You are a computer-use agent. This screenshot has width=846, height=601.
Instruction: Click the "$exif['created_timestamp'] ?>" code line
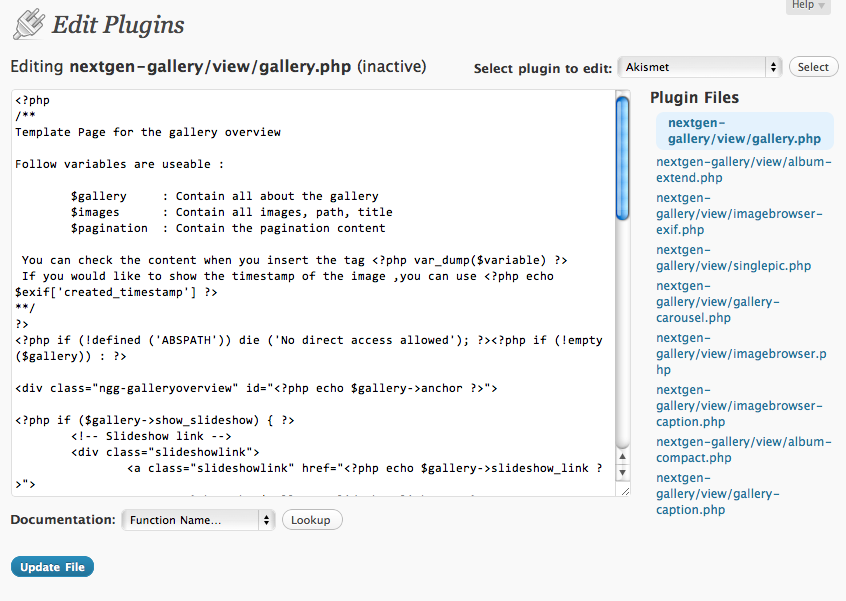(116, 292)
